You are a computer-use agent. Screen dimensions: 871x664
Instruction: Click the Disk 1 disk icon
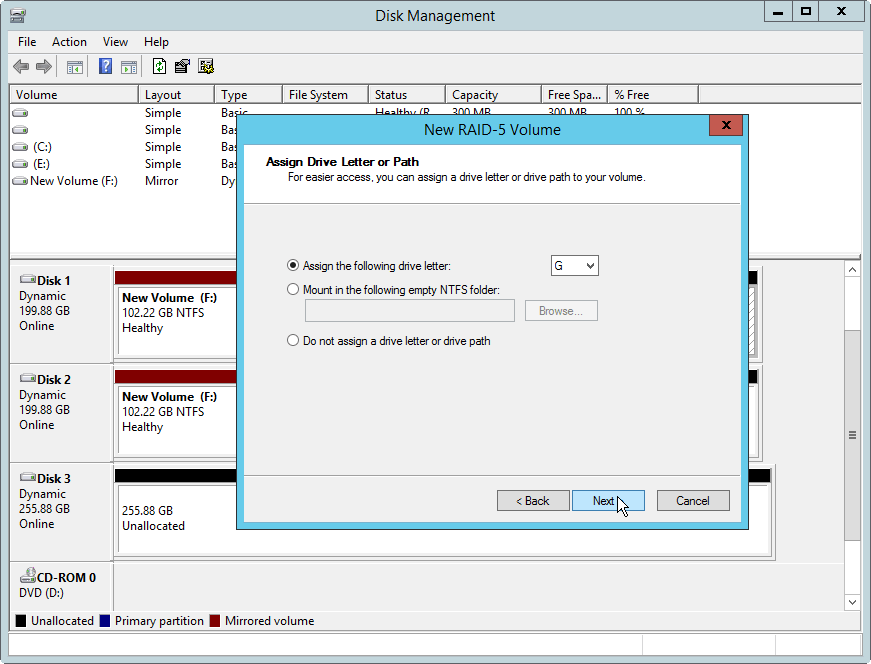(x=28, y=279)
